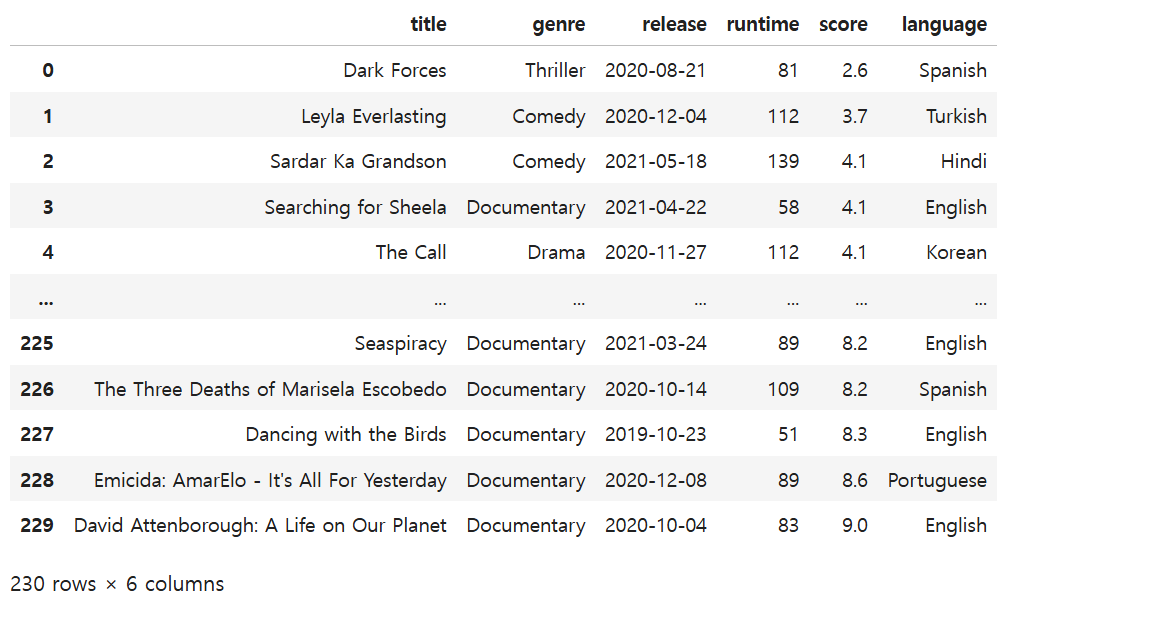The image size is (1166, 624).
Task: Select the score column header
Action: 843,25
